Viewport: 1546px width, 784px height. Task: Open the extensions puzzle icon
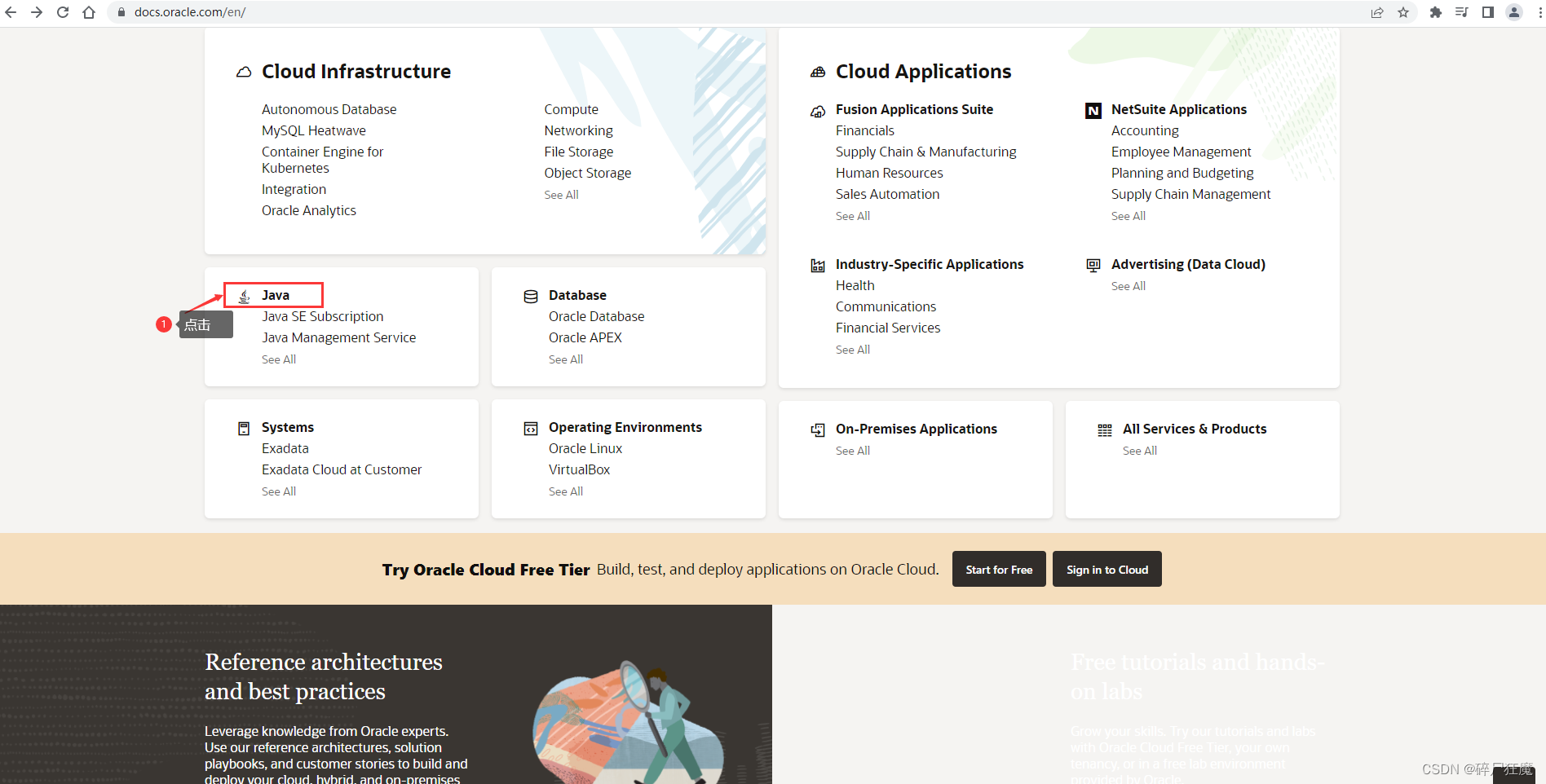pos(1436,12)
